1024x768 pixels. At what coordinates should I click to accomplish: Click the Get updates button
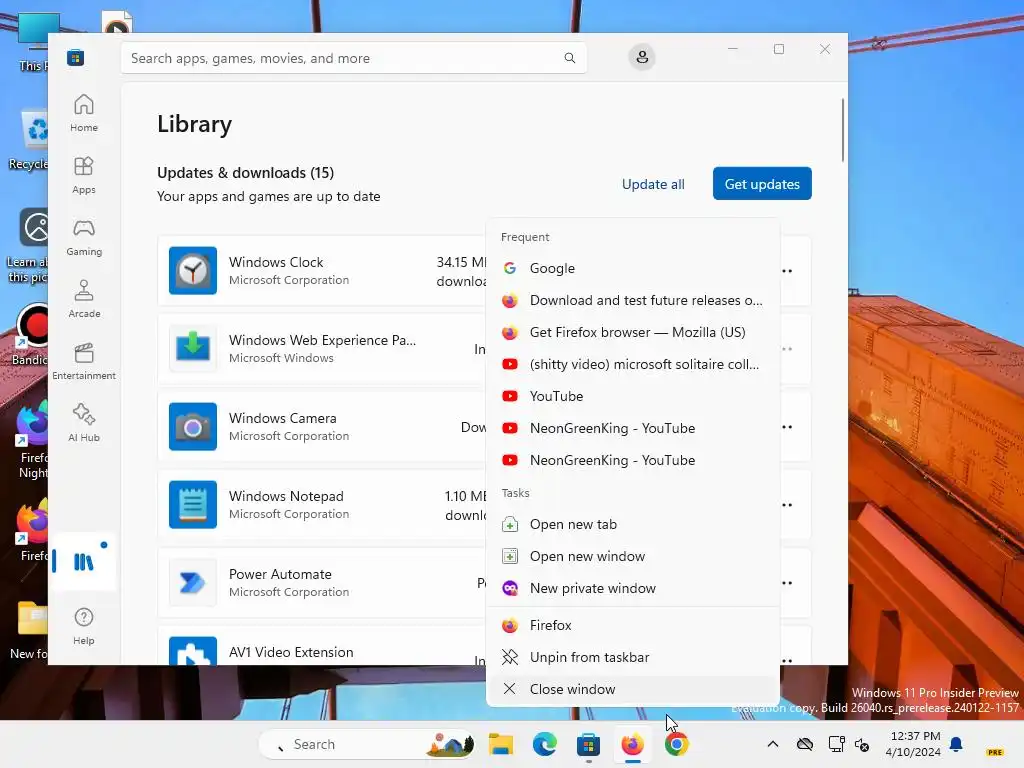762,184
